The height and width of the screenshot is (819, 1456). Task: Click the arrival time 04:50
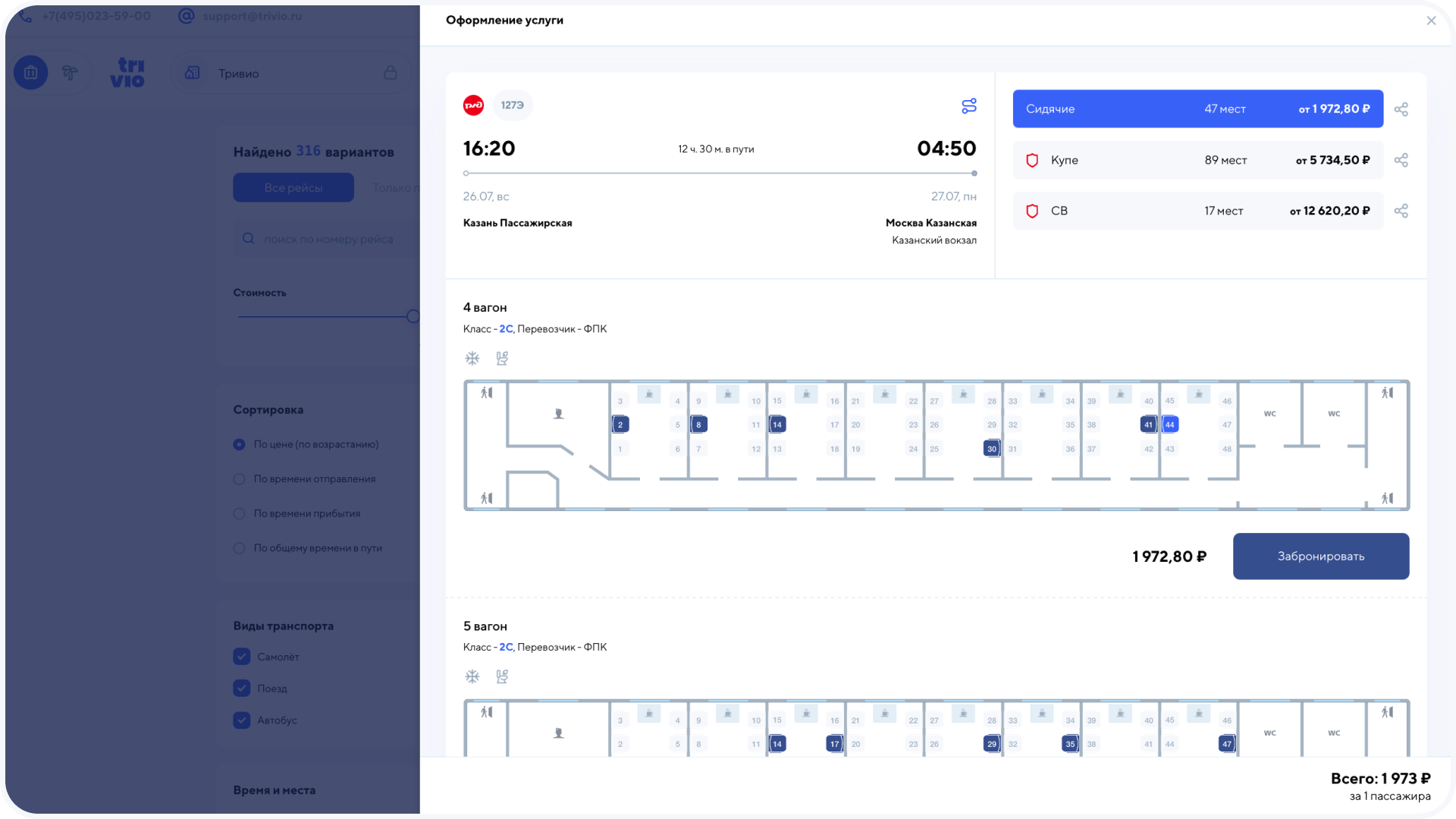(x=946, y=149)
